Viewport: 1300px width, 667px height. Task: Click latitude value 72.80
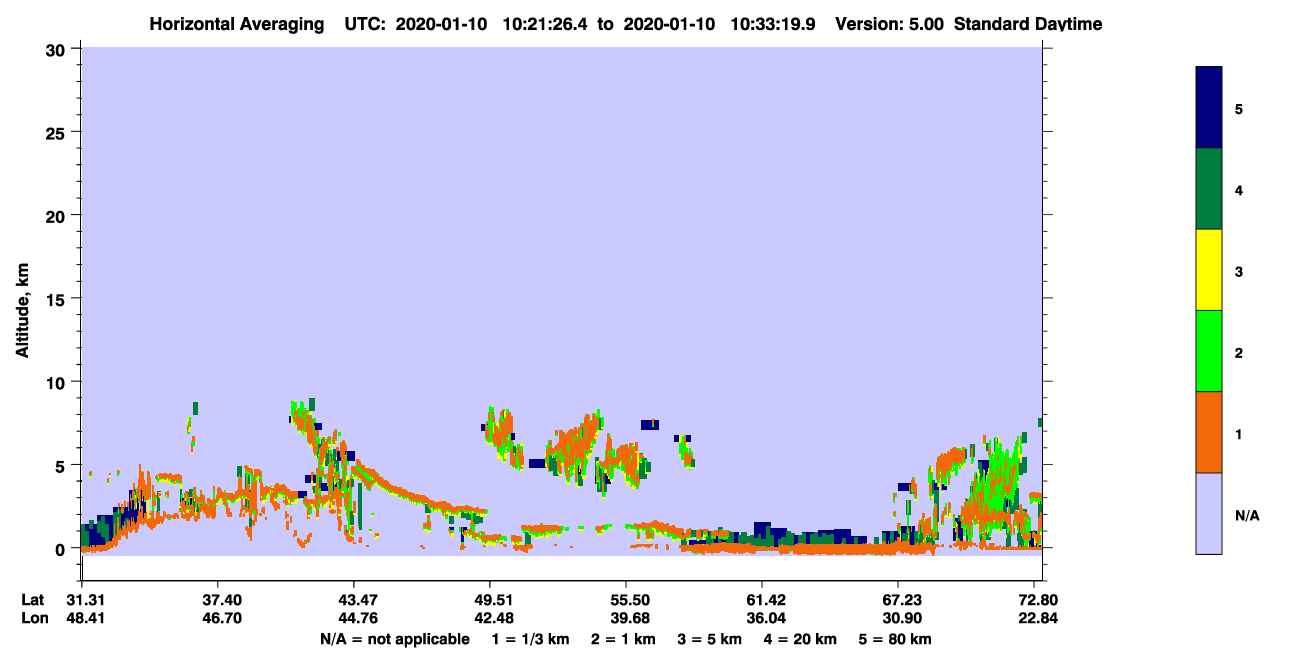tap(1038, 599)
